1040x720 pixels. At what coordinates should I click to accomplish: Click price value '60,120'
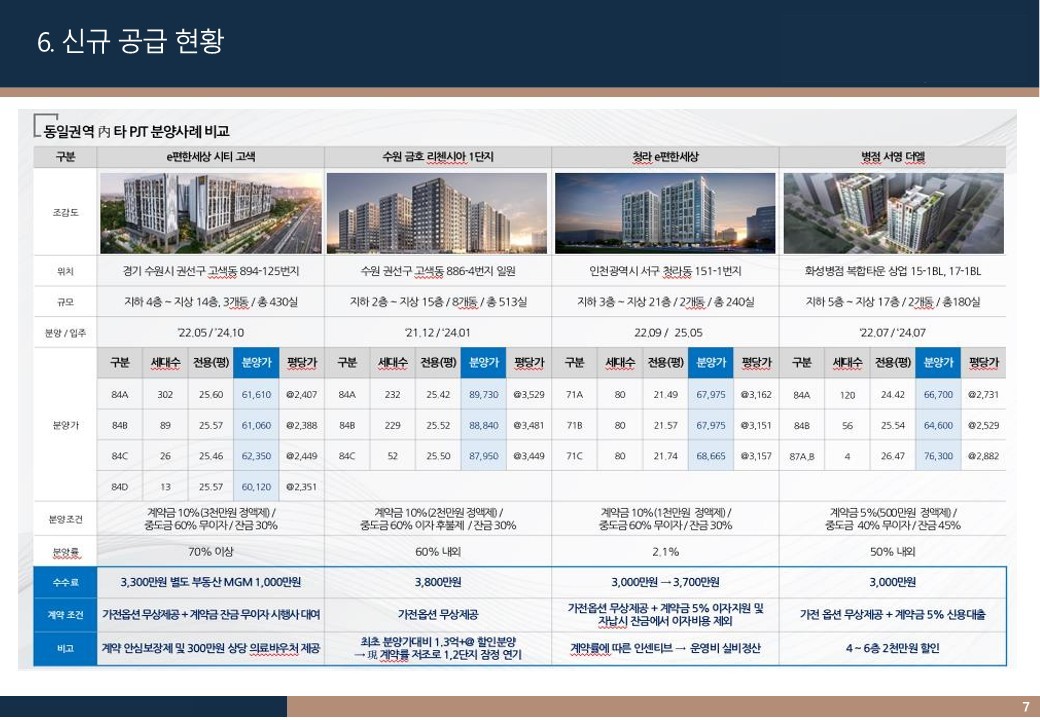point(256,487)
